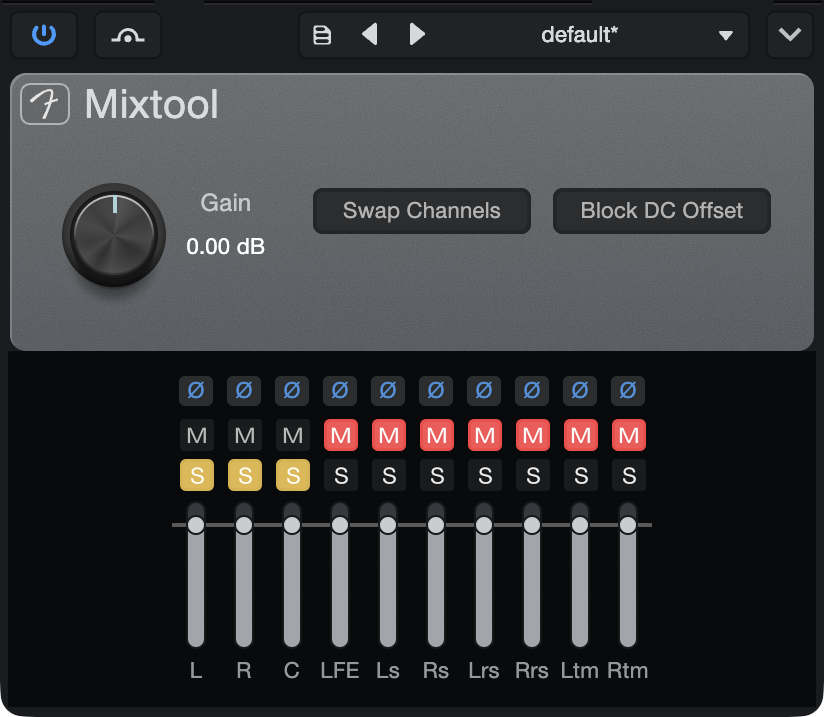The image size is (824, 717).
Task: Invert phase on Ls channel
Action: pos(388,391)
